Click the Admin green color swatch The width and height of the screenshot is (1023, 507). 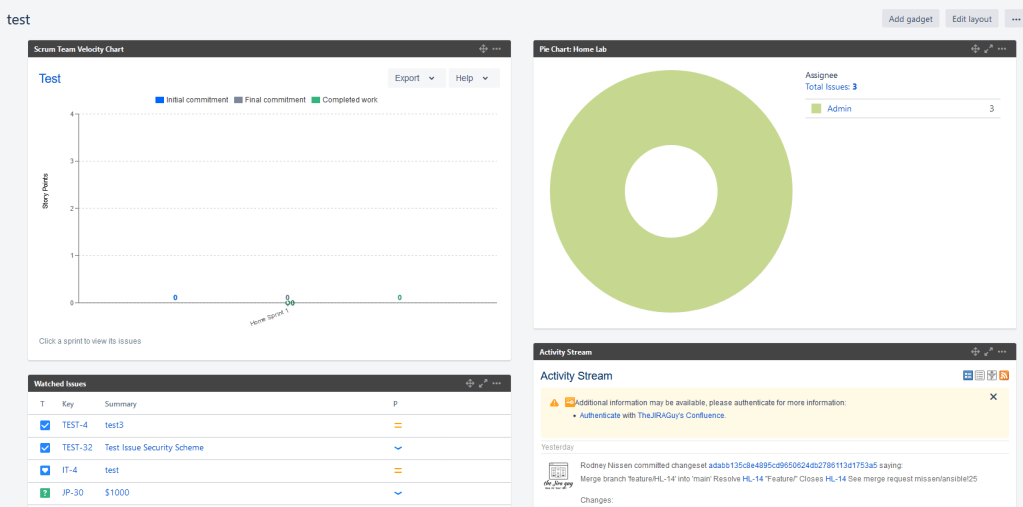tap(816, 109)
